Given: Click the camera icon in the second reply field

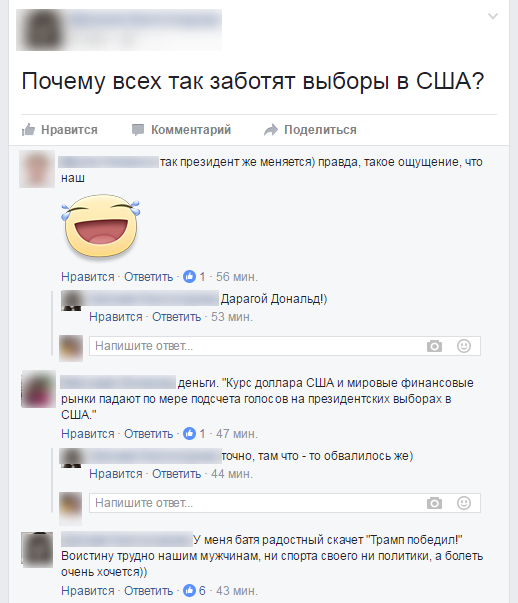Looking at the screenshot, I should click(434, 503).
